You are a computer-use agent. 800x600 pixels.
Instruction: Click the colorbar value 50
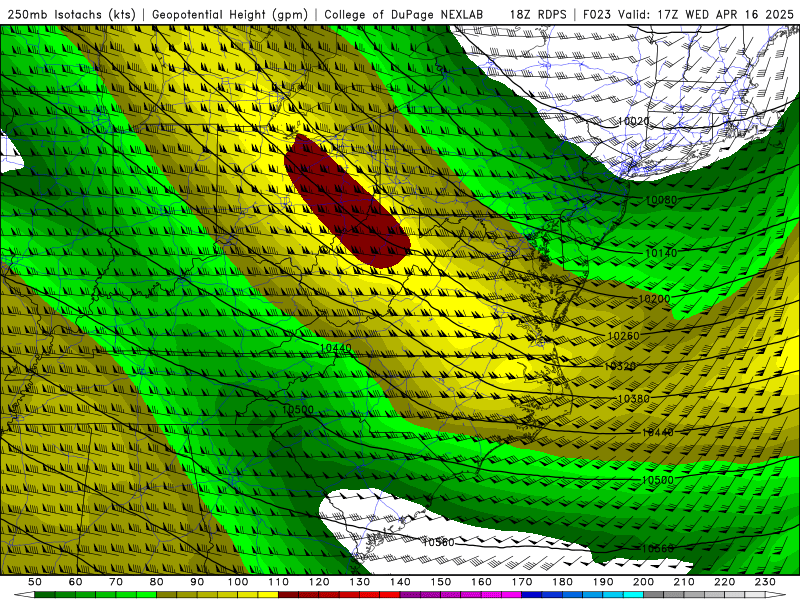point(35,582)
